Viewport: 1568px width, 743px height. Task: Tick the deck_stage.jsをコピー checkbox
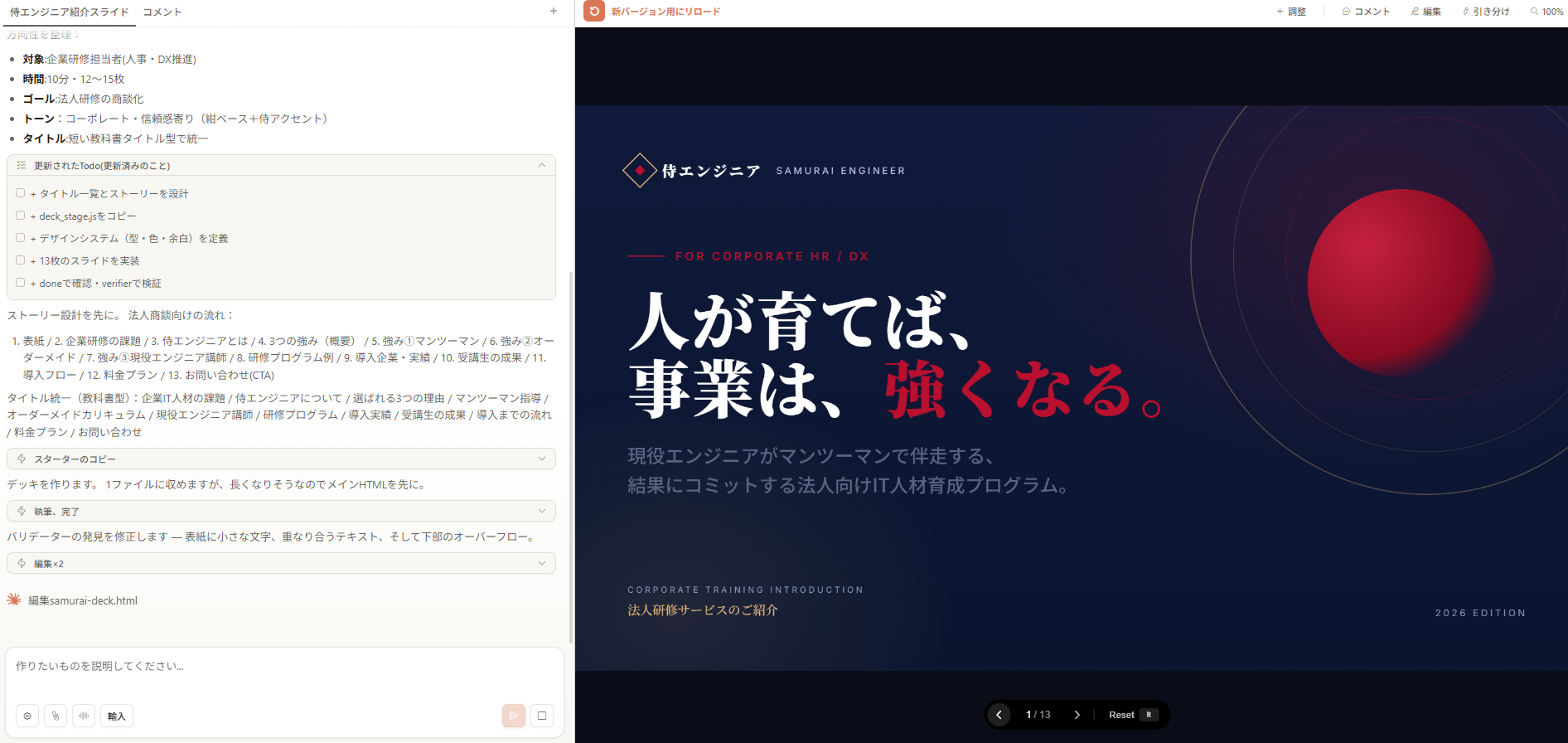click(x=21, y=216)
